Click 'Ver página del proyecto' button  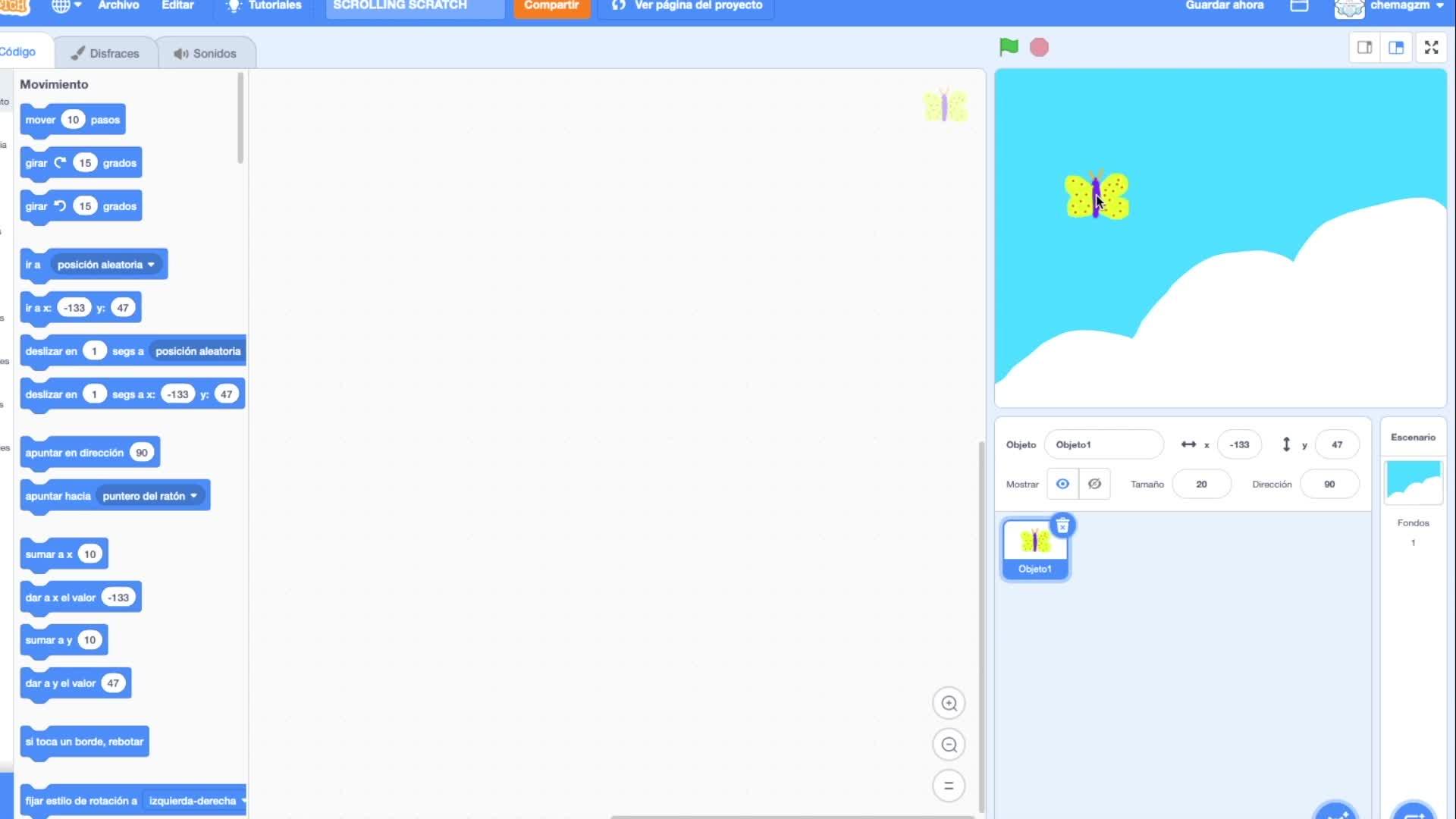pyautogui.click(x=688, y=6)
